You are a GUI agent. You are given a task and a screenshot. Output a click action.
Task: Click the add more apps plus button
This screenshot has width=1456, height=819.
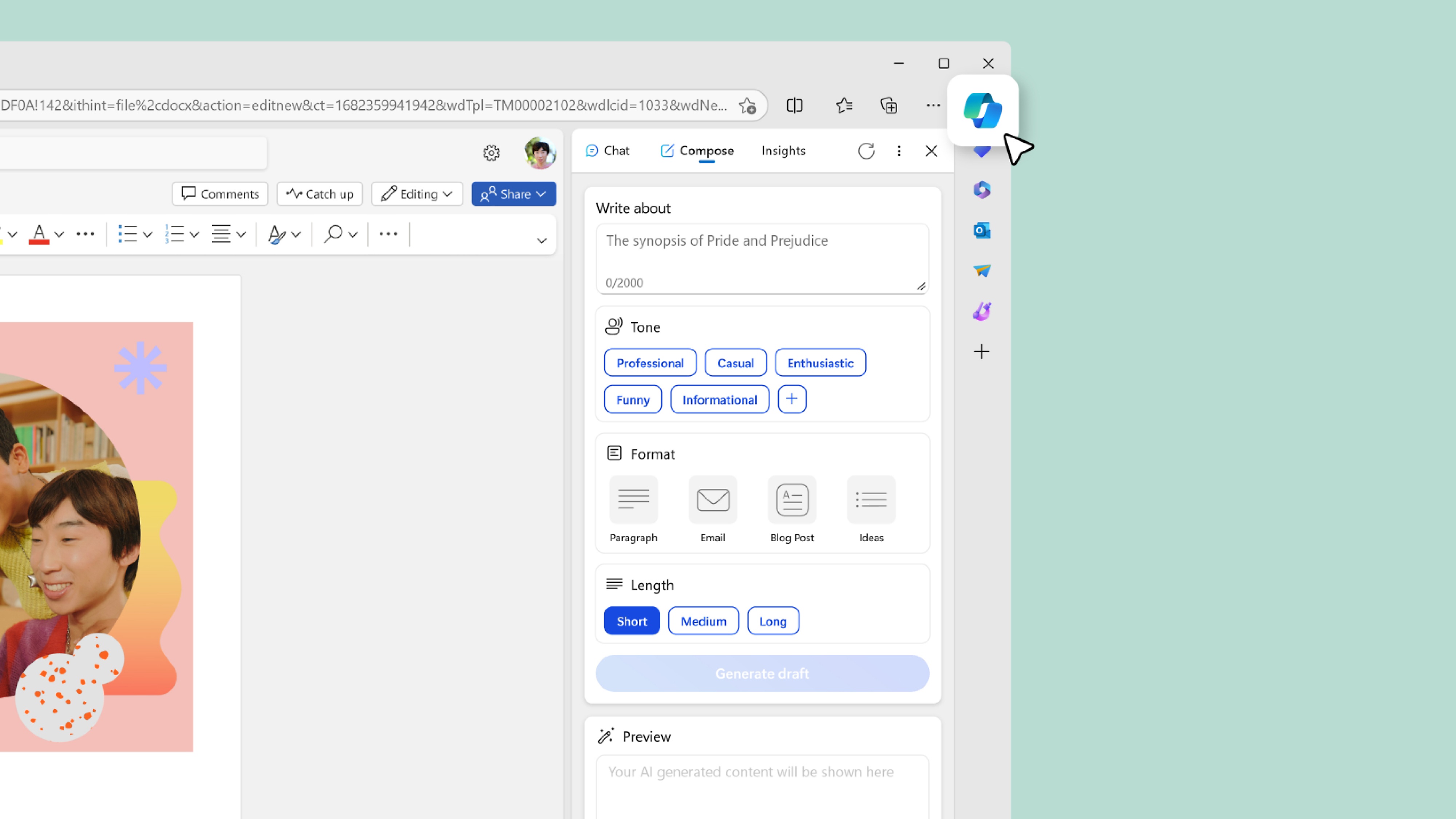click(x=981, y=351)
